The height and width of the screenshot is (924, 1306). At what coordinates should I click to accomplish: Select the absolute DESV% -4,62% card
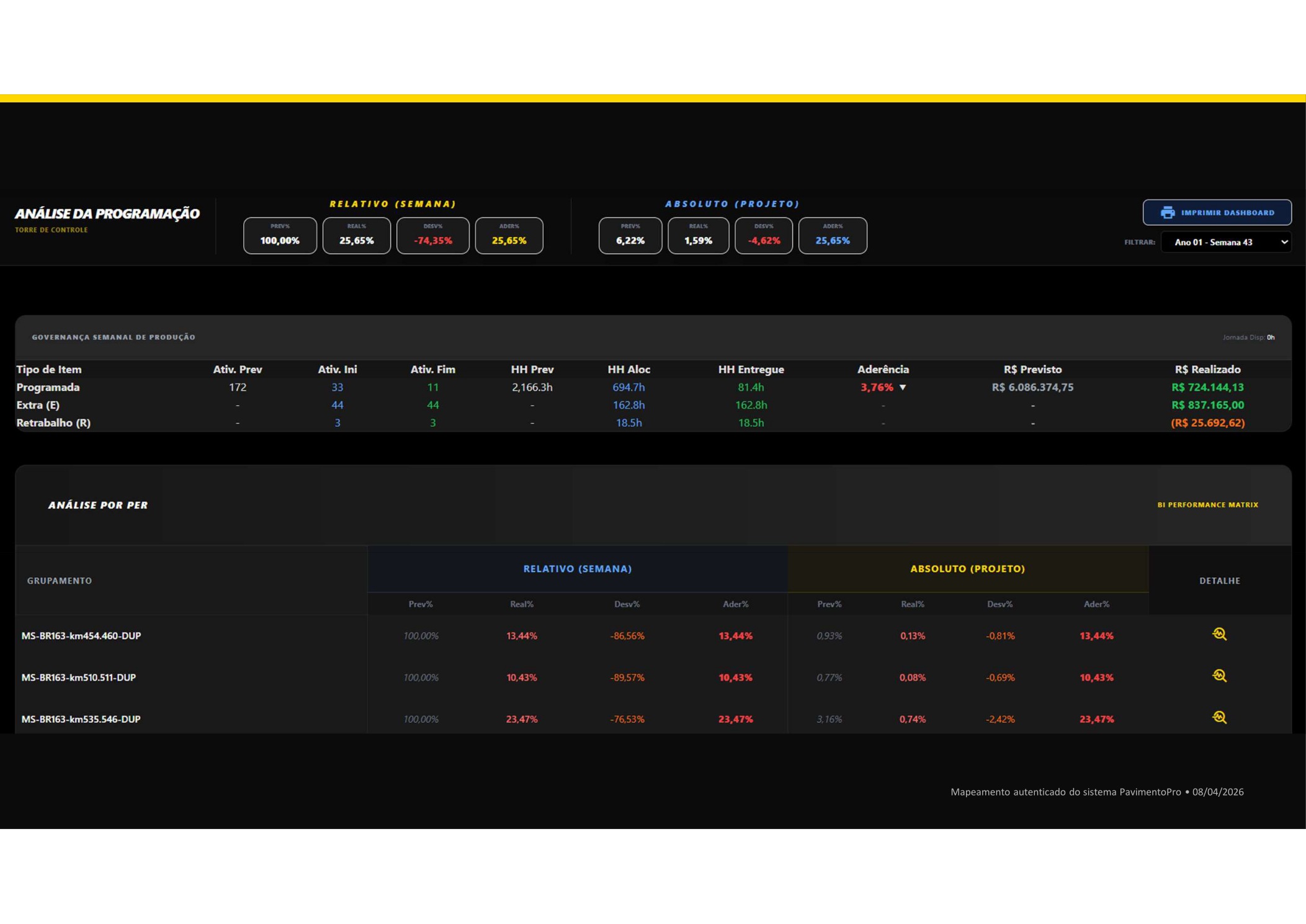pyautogui.click(x=763, y=235)
